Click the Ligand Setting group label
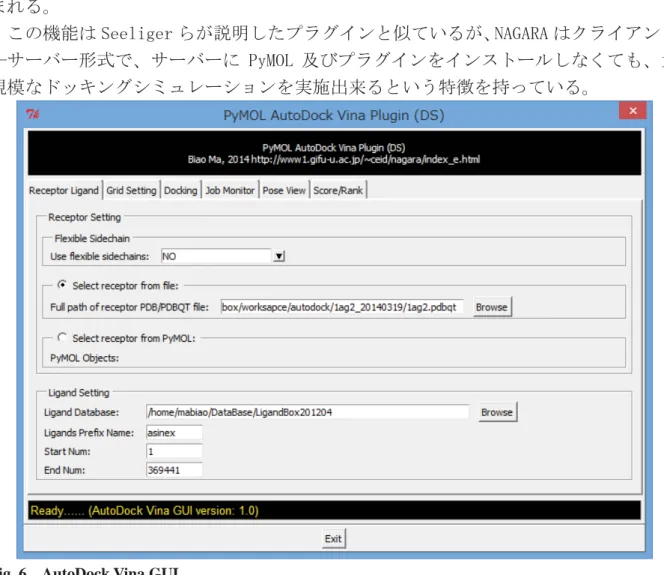The height and width of the screenshot is (575, 664). pyautogui.click(x=79, y=393)
